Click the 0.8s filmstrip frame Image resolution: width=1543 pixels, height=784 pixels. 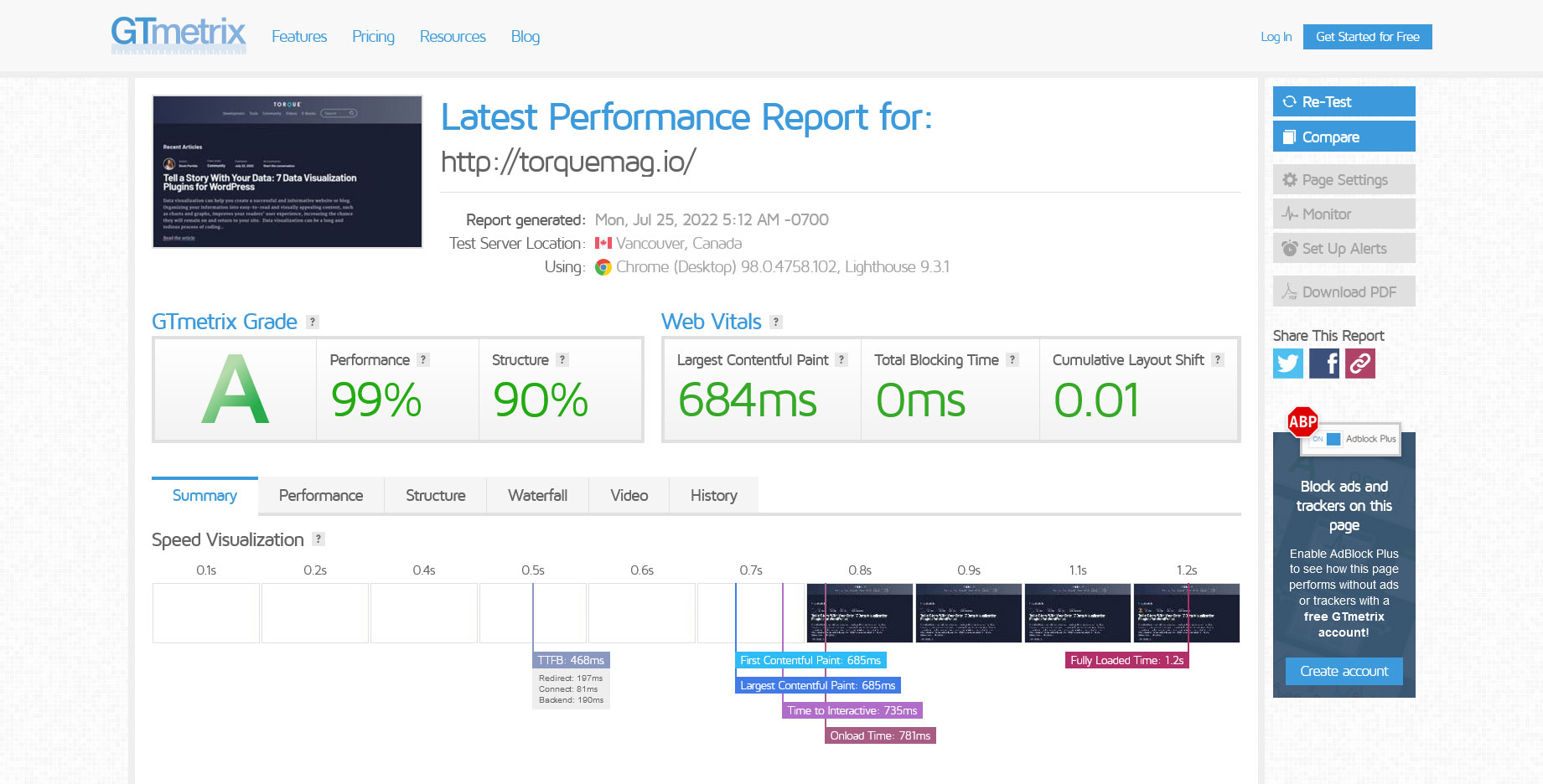(860, 613)
